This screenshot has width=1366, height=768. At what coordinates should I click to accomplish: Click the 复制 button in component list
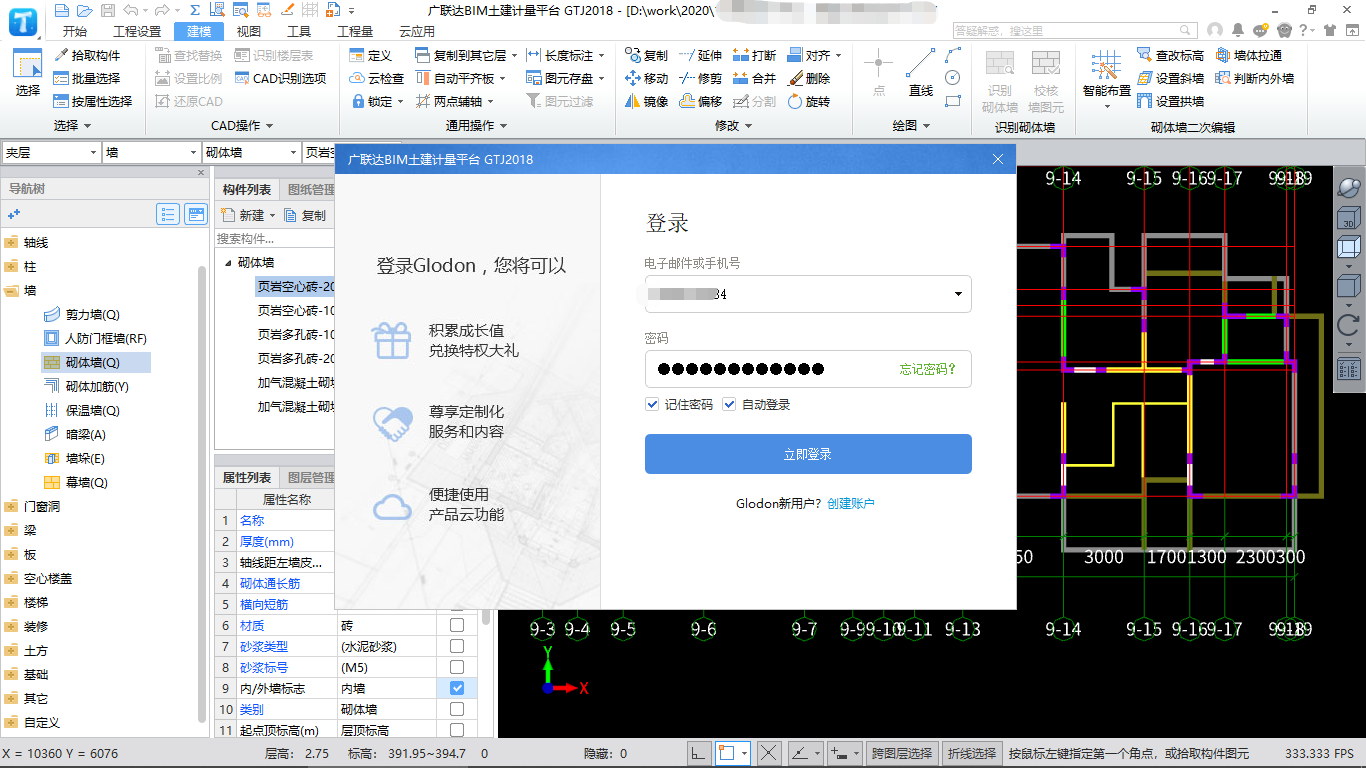306,215
